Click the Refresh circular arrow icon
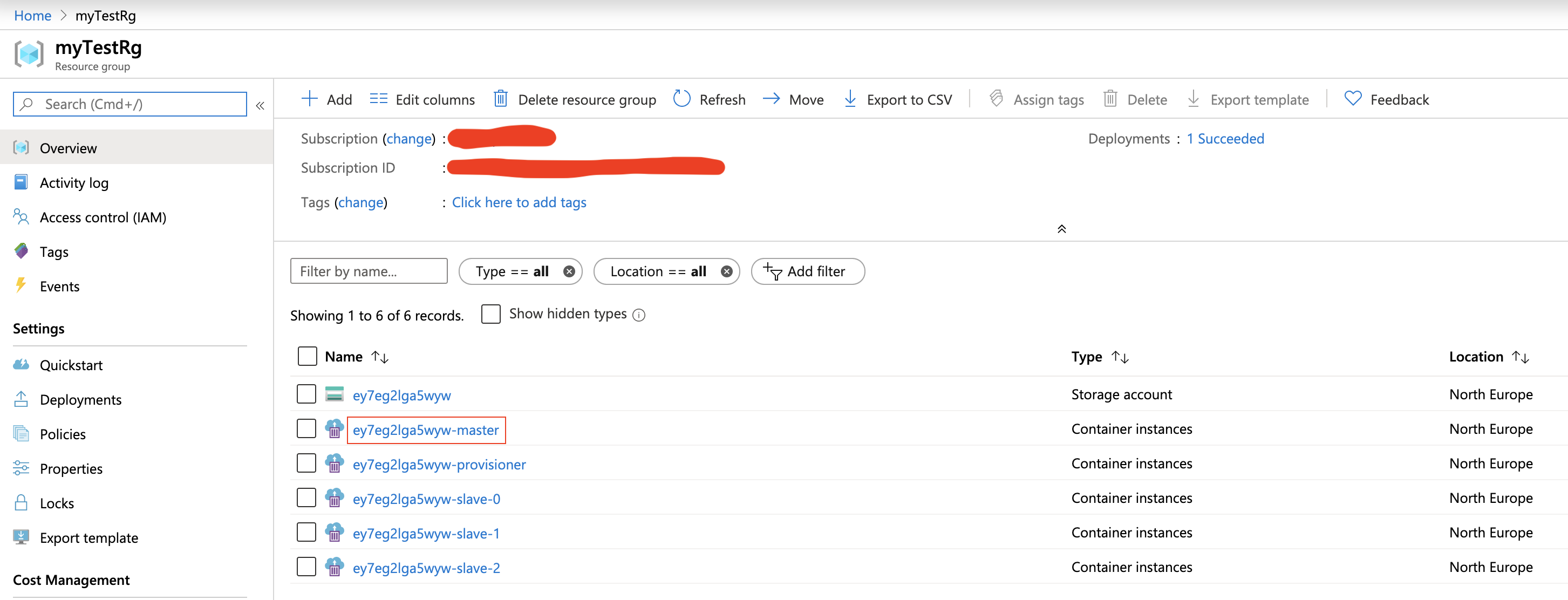Viewport: 1568px width, 600px height. click(681, 99)
